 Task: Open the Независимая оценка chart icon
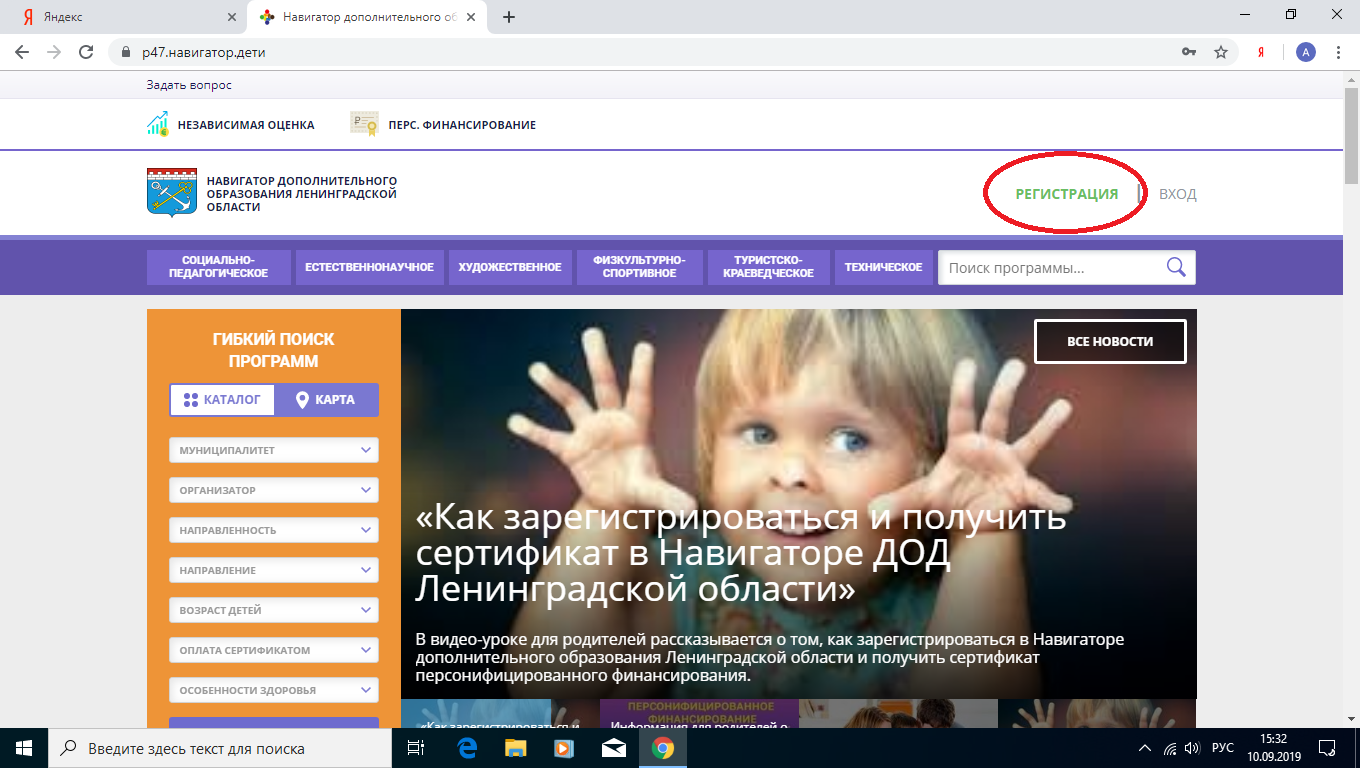[158, 124]
